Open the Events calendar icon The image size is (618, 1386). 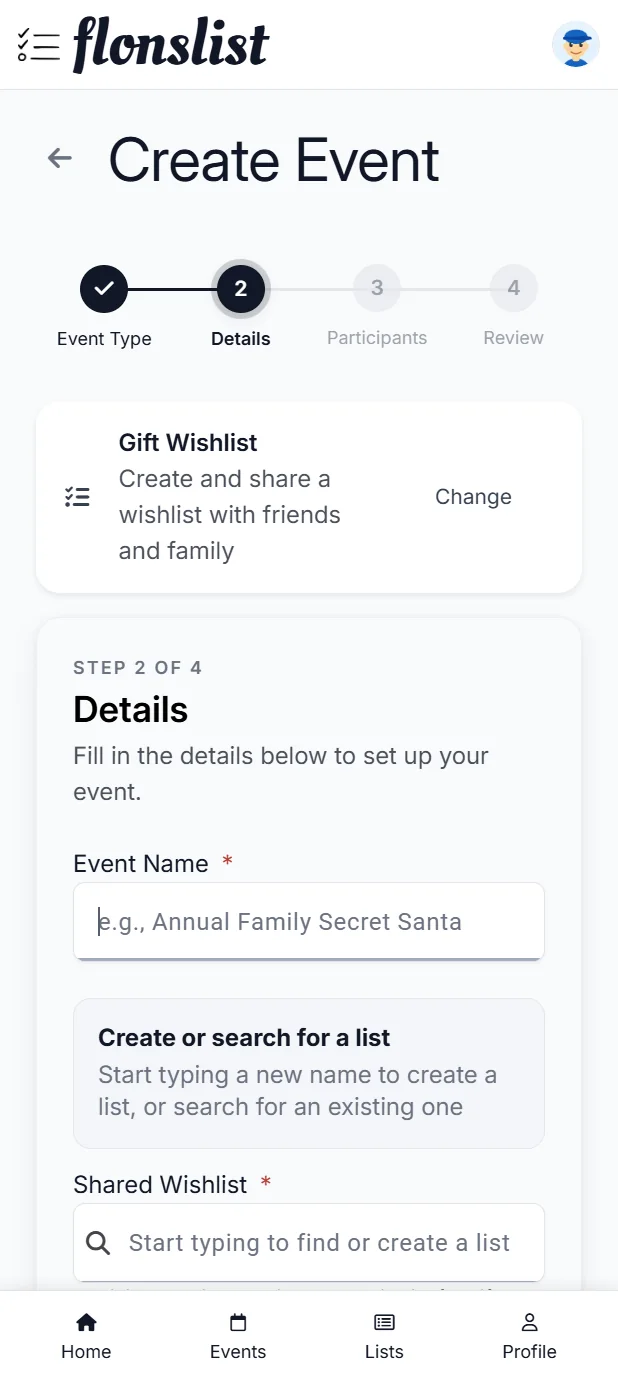pyautogui.click(x=238, y=1323)
